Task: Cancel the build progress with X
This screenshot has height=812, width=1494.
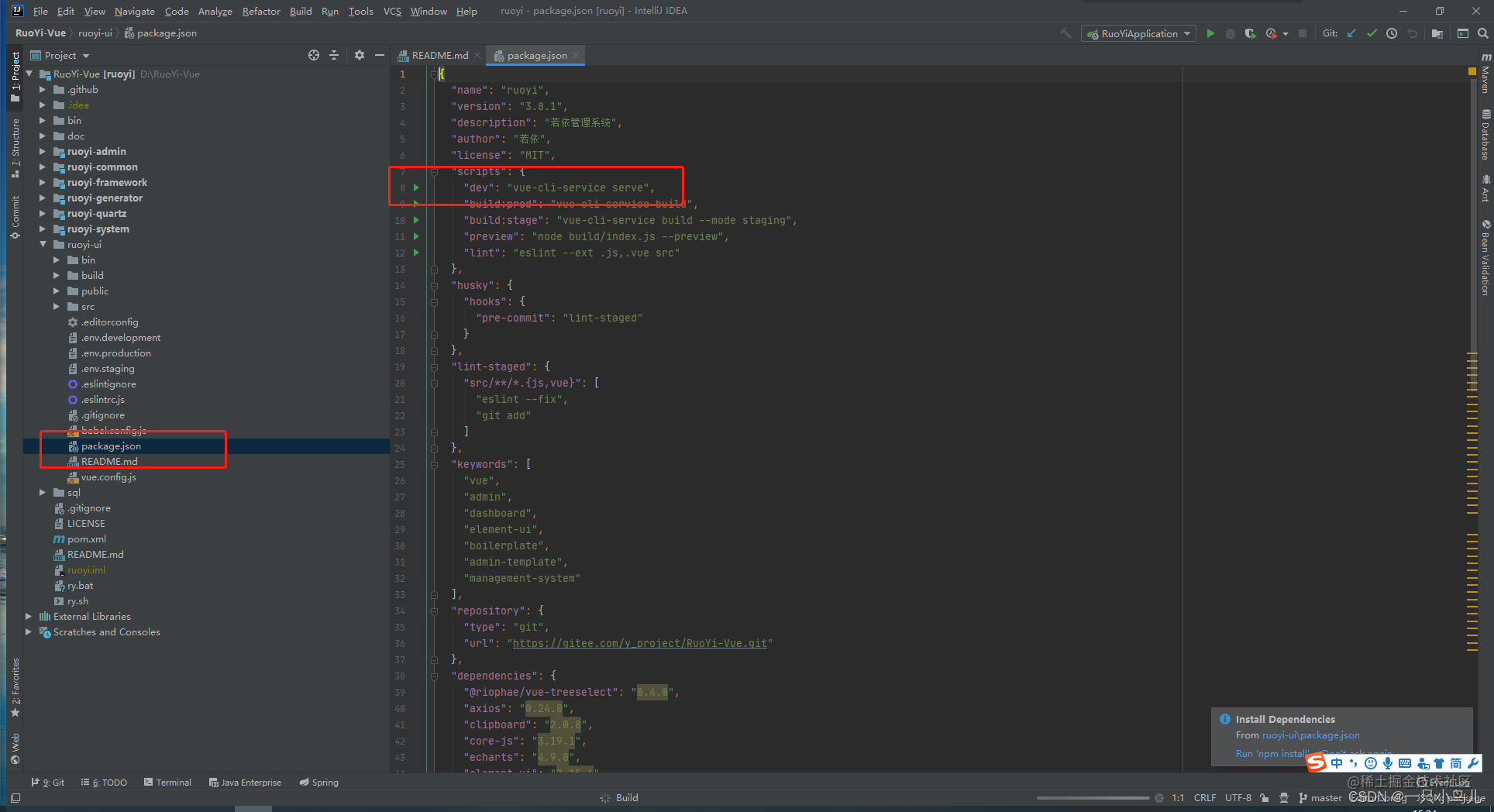Action: coord(1159,797)
